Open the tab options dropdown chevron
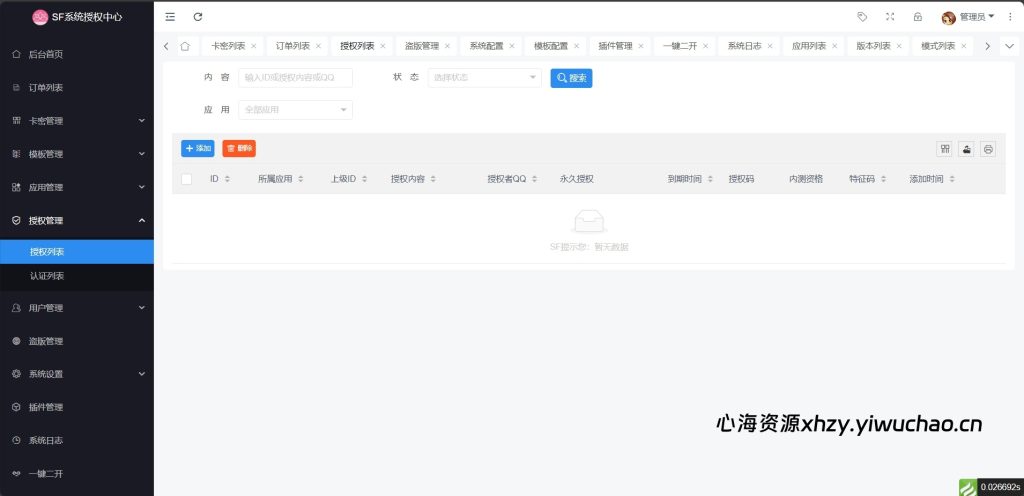1024x496 pixels. (1009, 46)
